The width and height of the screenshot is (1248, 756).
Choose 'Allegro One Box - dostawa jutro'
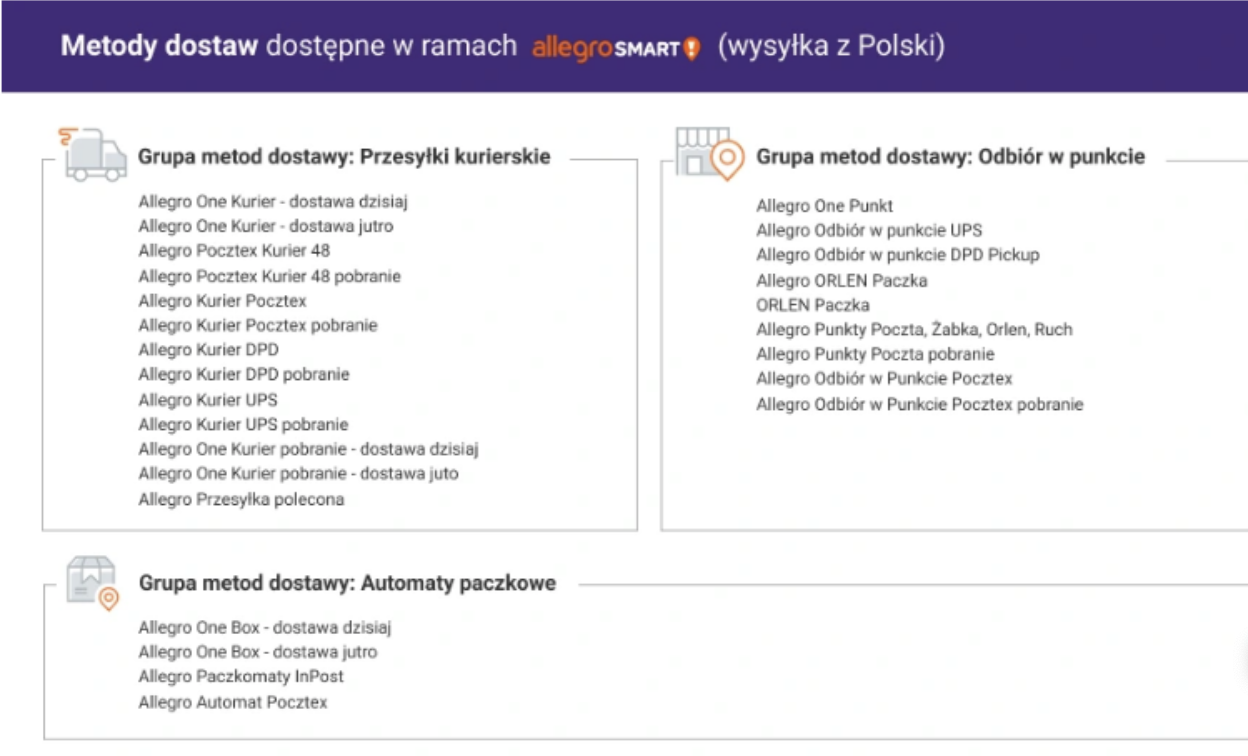point(258,652)
